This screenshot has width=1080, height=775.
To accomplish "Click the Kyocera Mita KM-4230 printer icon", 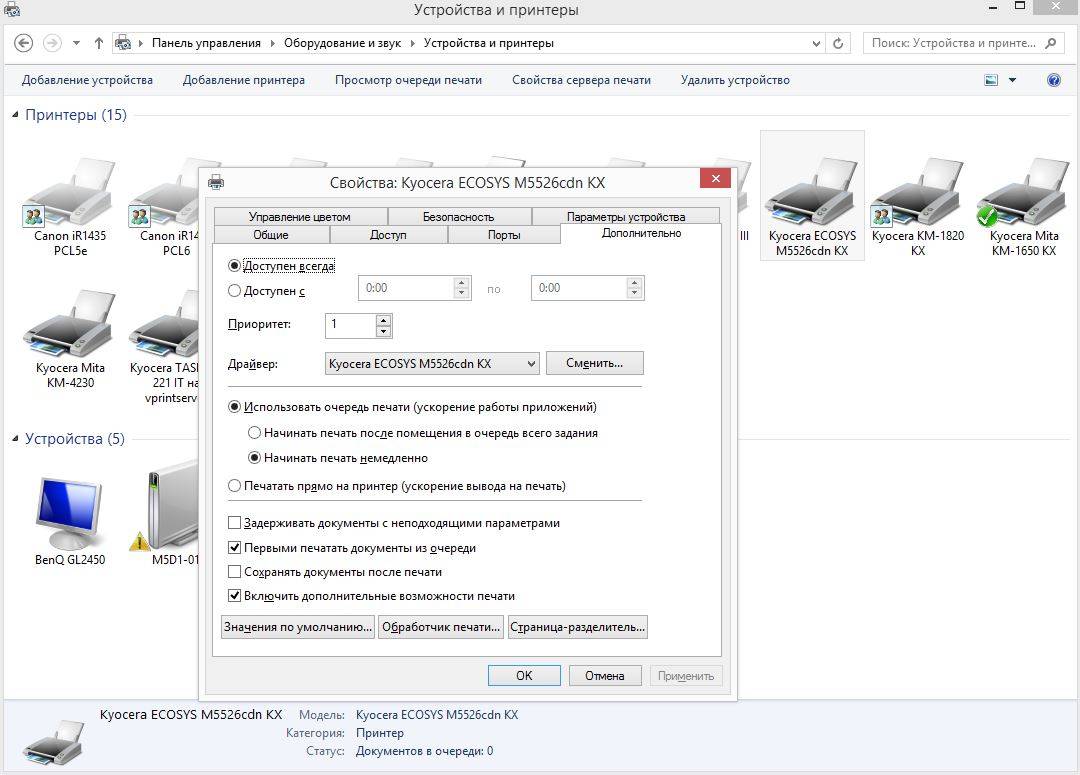I will point(70,326).
